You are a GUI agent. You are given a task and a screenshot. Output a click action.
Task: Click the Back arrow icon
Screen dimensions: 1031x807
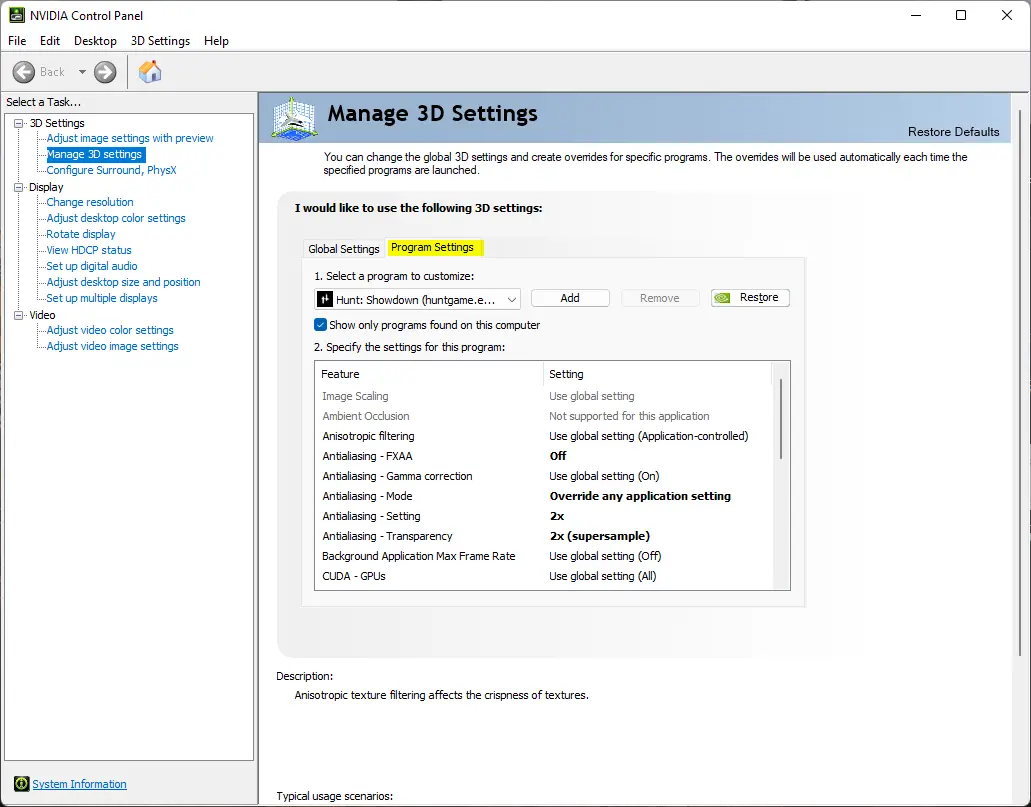click(24, 72)
